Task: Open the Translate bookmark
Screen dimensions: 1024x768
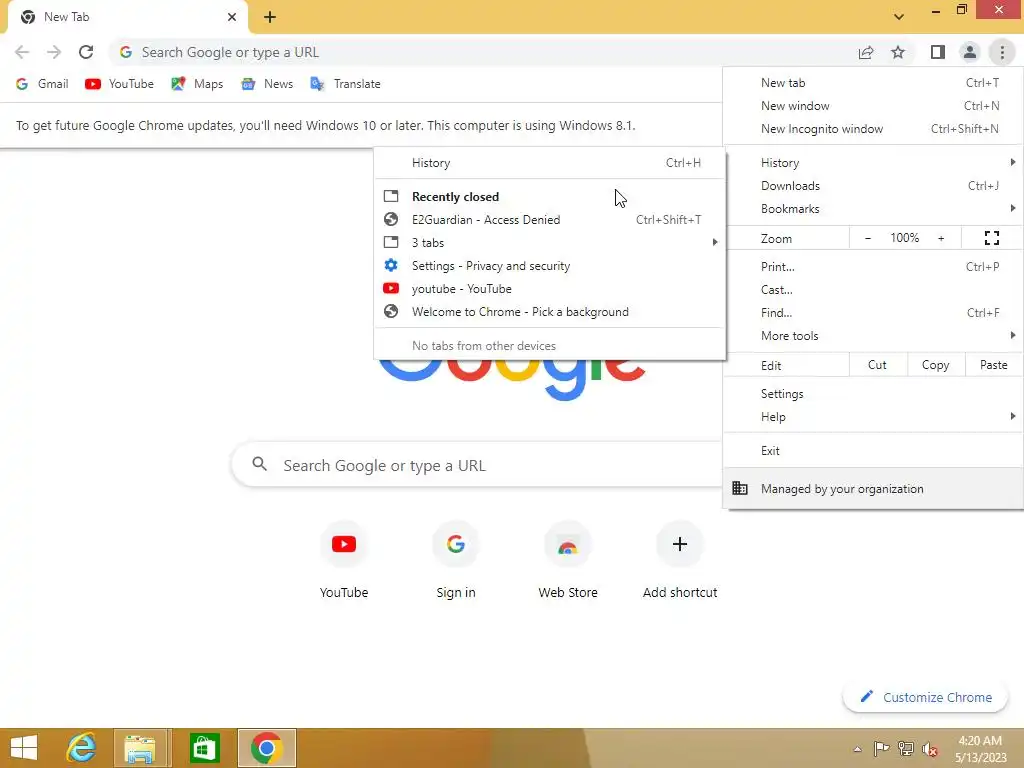Action: click(345, 84)
